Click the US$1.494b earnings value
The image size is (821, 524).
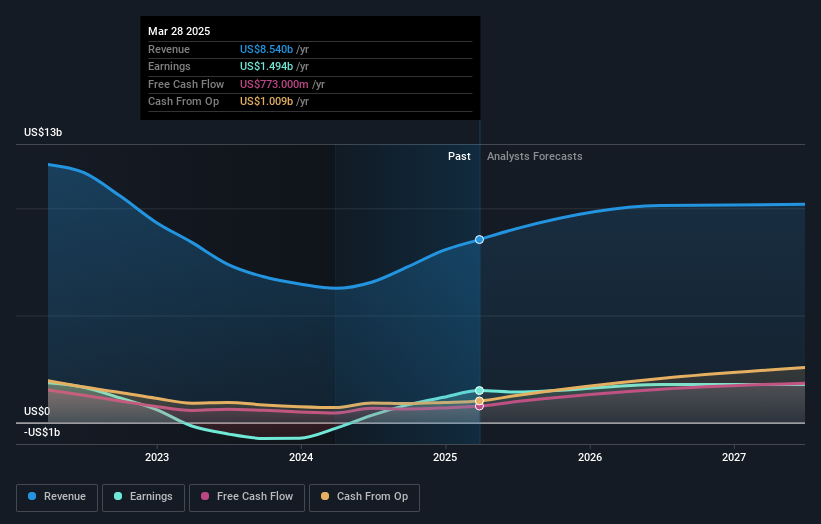(x=267, y=66)
